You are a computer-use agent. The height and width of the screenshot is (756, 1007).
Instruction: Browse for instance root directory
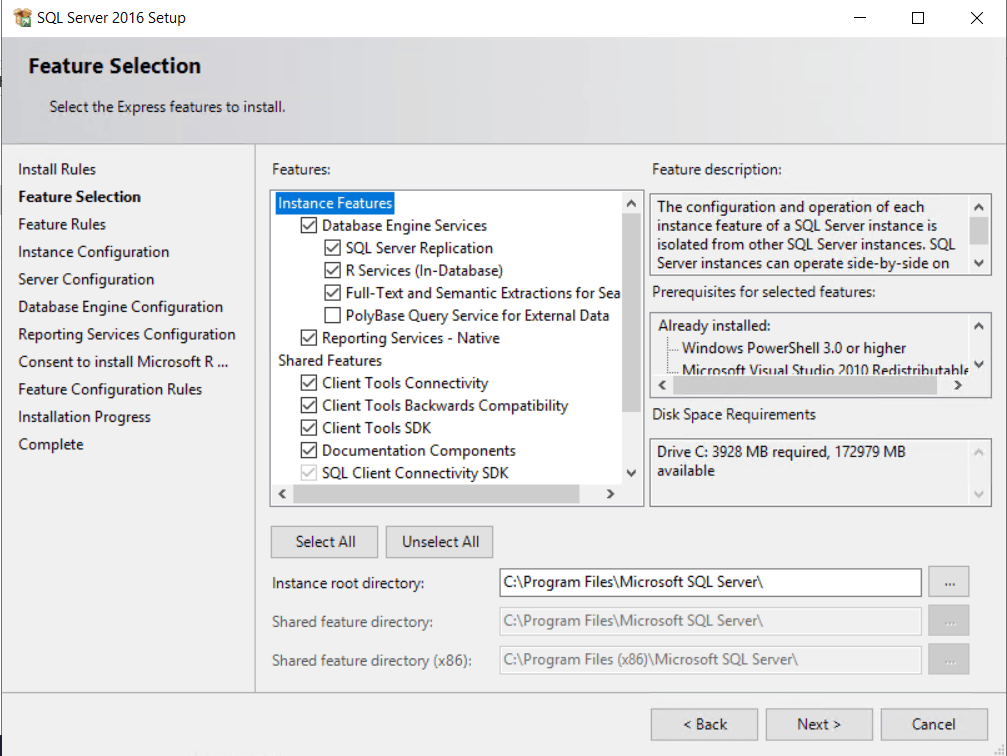[x=948, y=582]
